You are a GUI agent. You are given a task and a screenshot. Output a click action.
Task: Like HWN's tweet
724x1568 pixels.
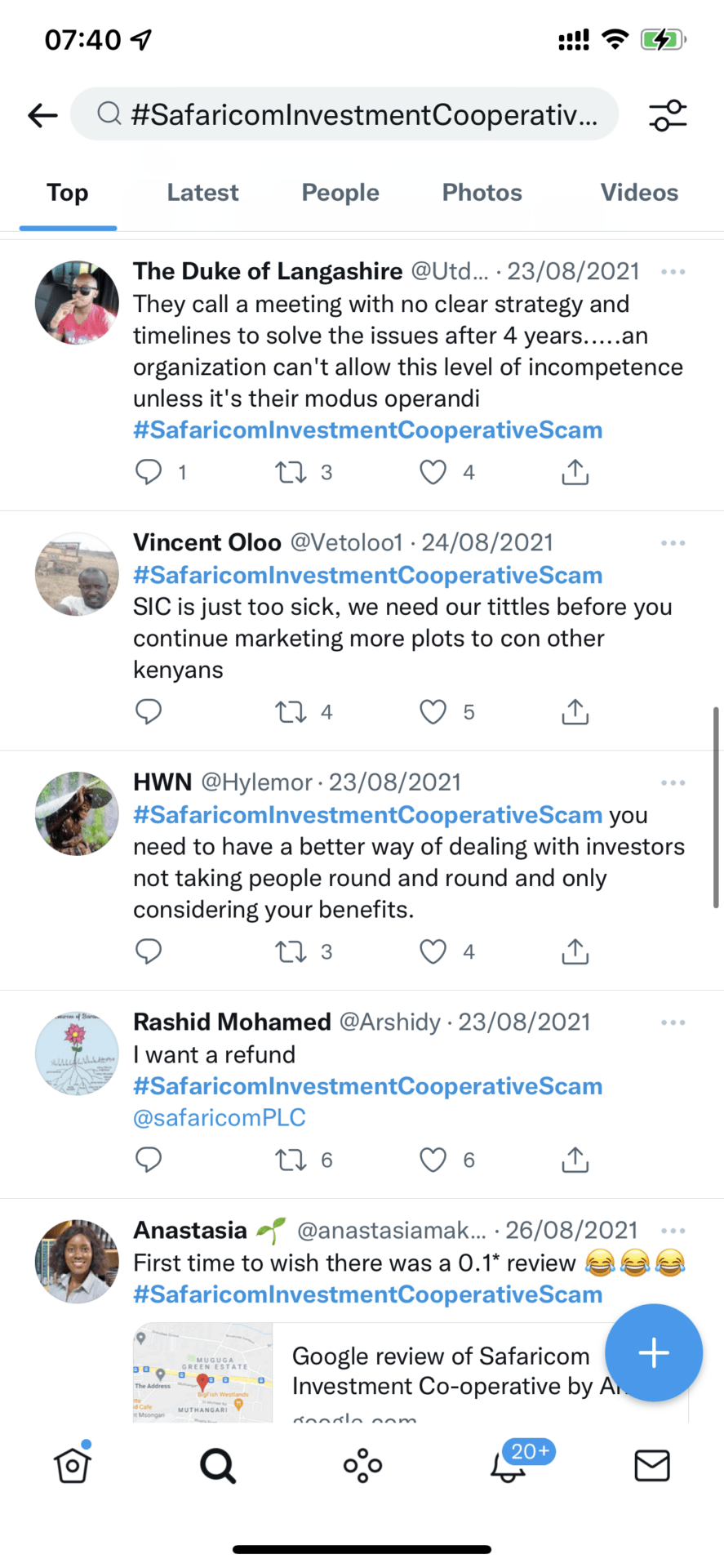tap(433, 951)
